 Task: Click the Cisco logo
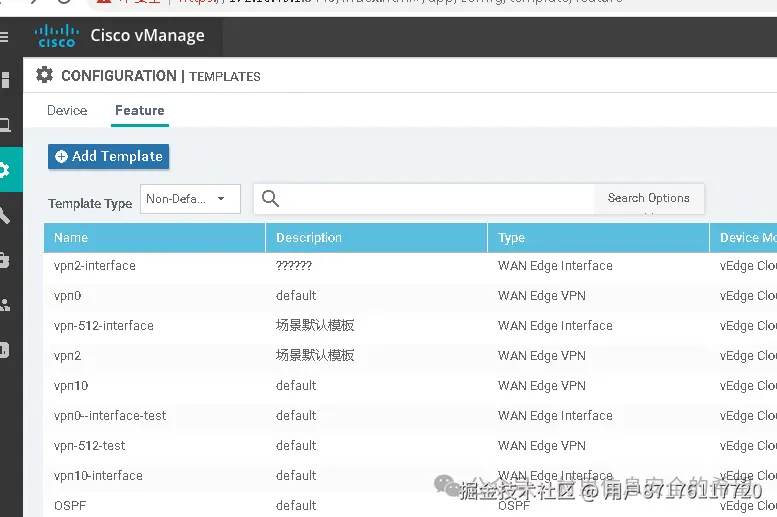tap(56, 36)
